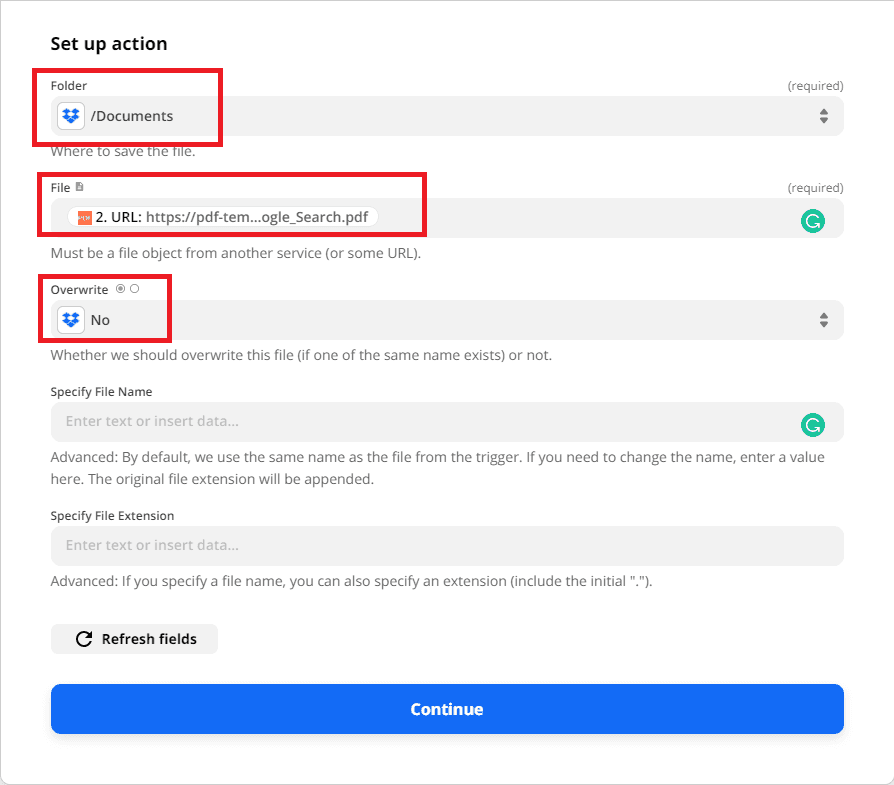Click the Refresh fields button

pos(134,639)
